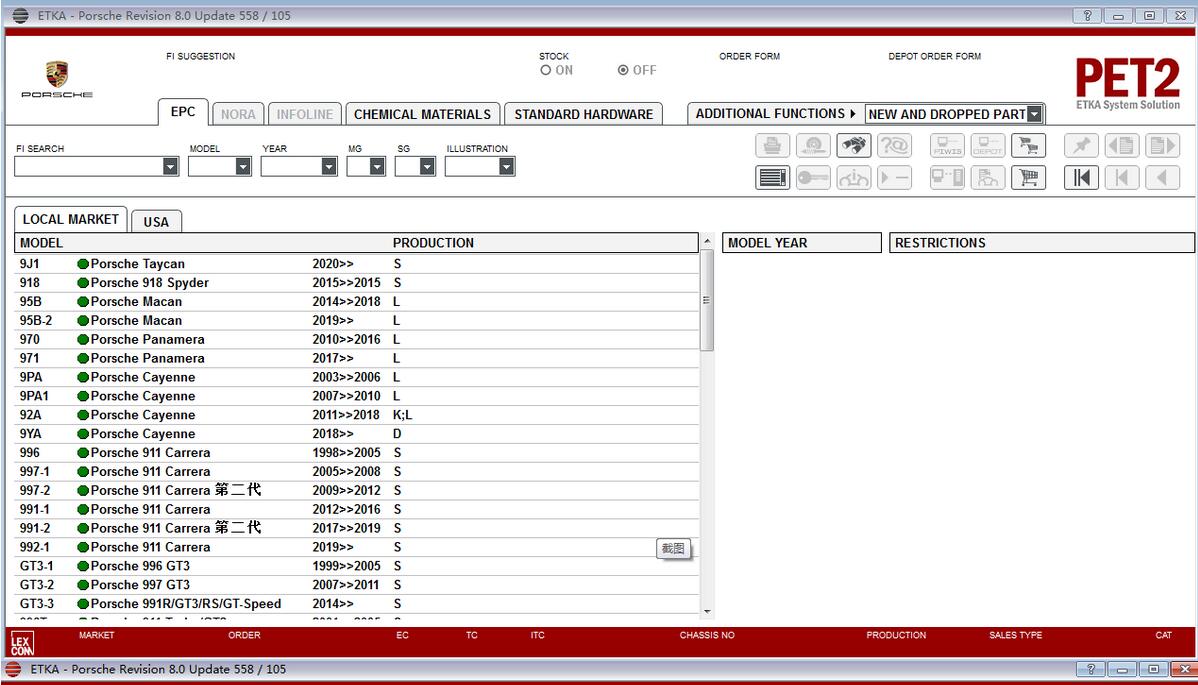
Task: Open the binoculars search tool
Action: click(853, 145)
